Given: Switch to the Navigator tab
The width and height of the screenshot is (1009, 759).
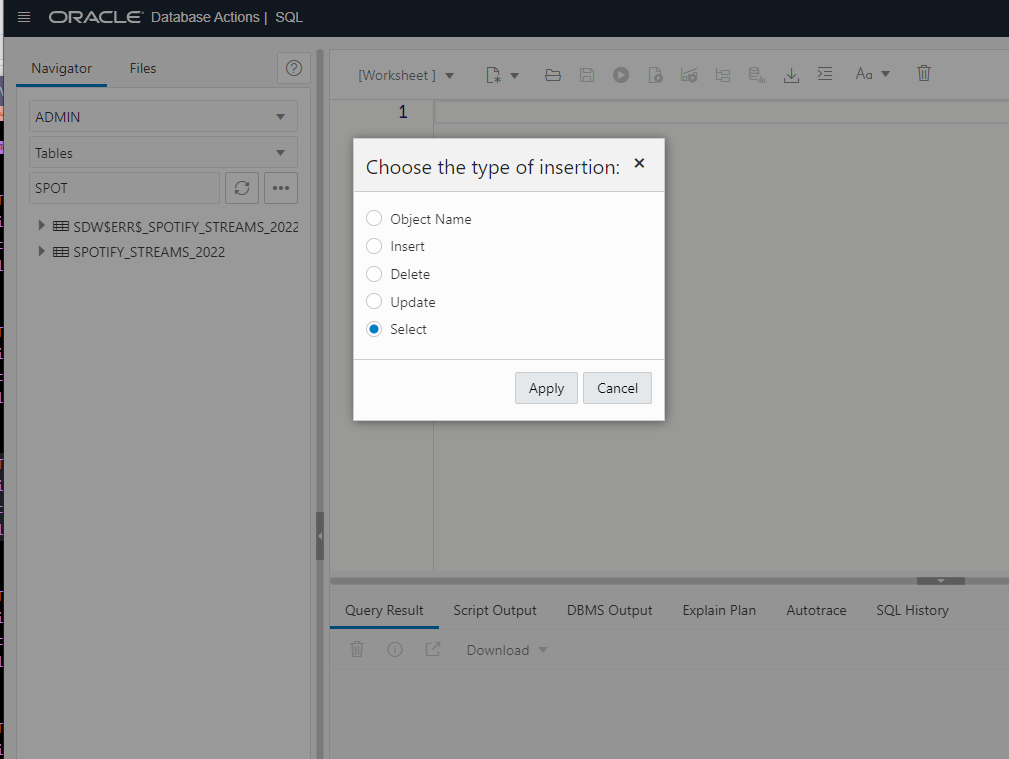Looking at the screenshot, I should 62,68.
